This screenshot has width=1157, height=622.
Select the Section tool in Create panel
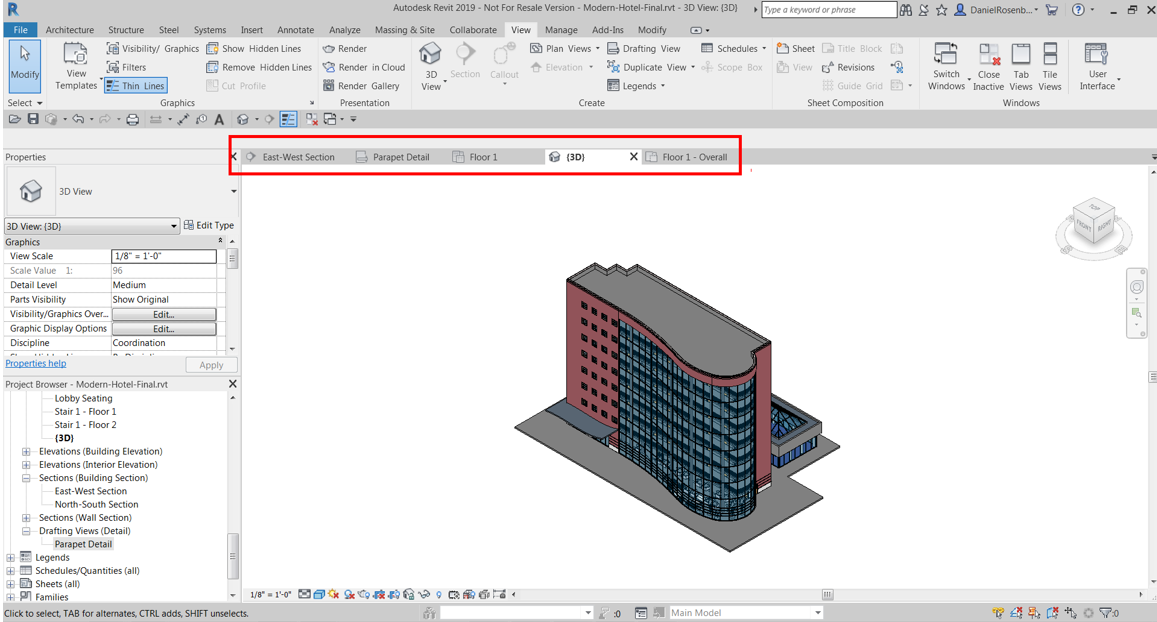point(466,62)
